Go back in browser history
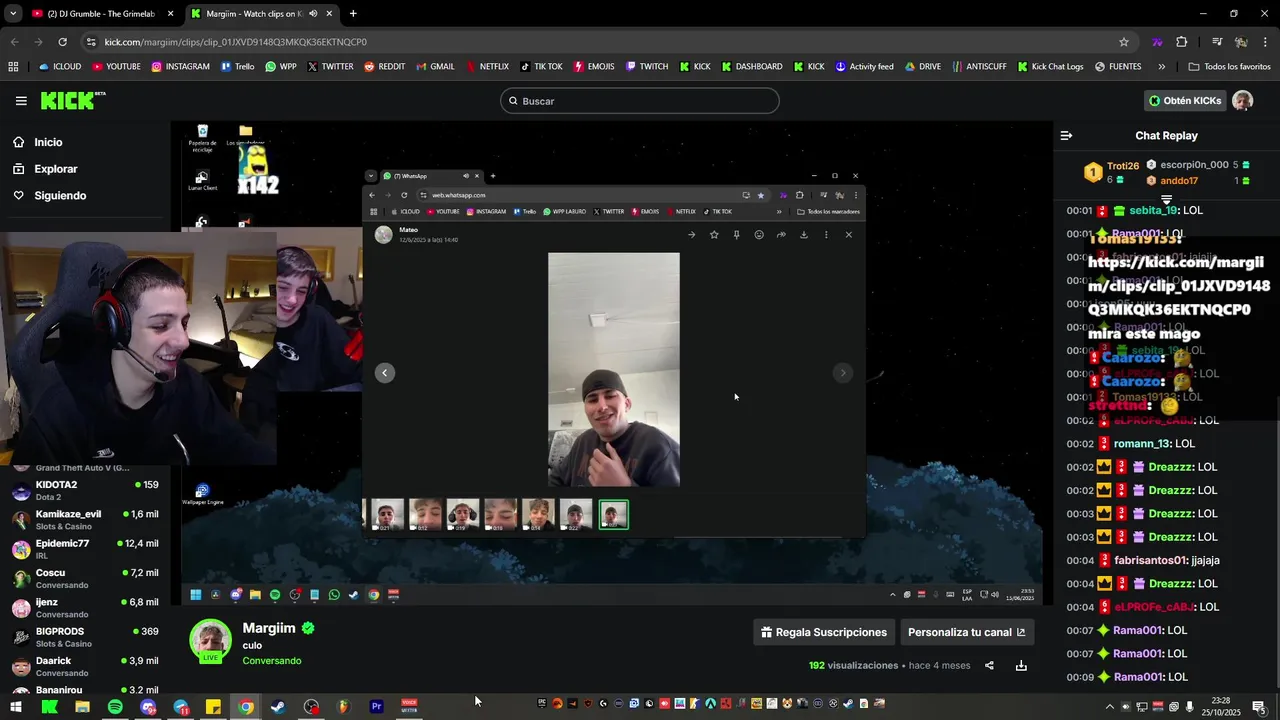 point(14,42)
